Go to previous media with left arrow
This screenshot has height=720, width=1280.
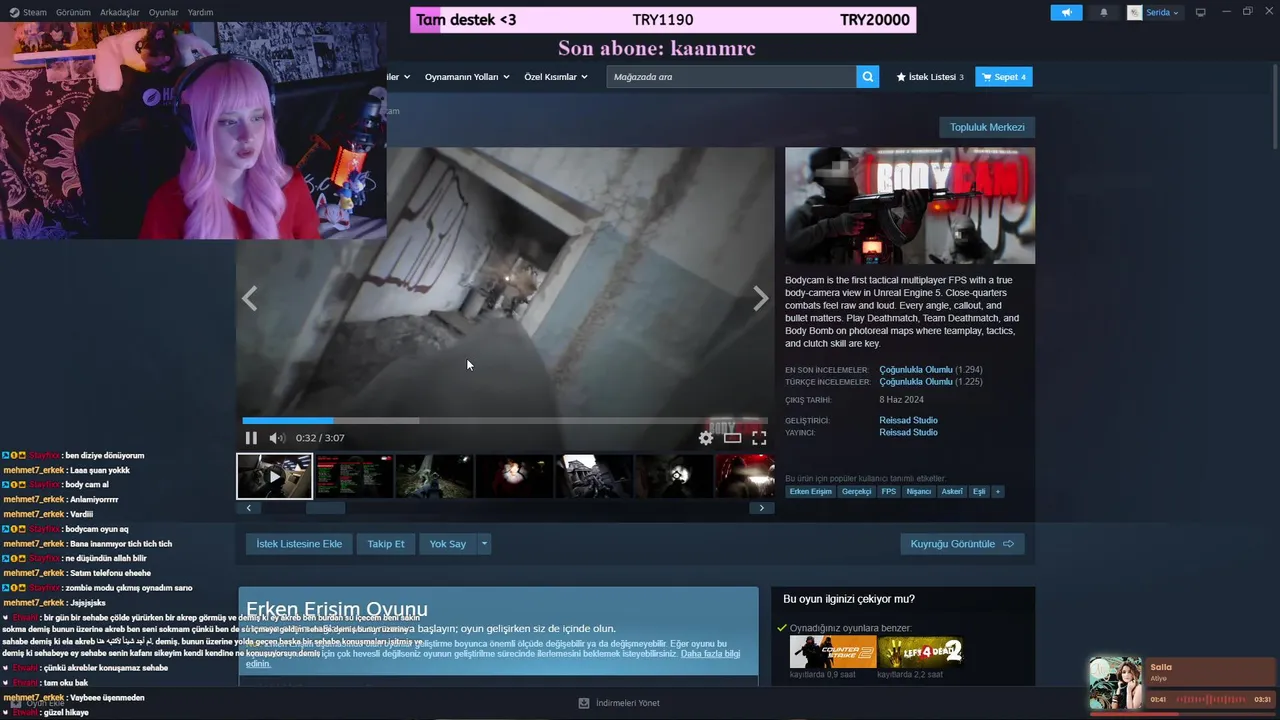click(250, 298)
